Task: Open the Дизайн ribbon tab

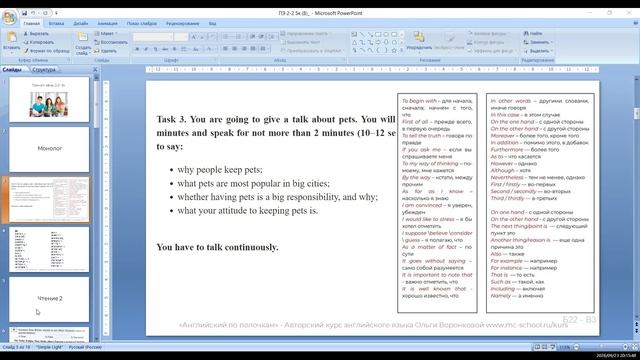Action: pos(80,24)
